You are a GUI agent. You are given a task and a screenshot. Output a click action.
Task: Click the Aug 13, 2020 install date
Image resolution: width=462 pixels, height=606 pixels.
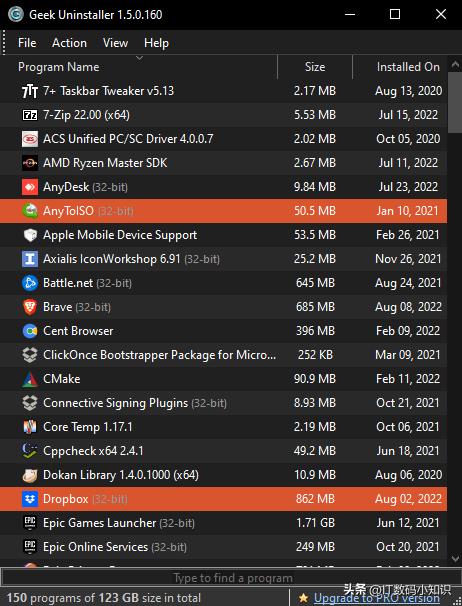pos(408,91)
